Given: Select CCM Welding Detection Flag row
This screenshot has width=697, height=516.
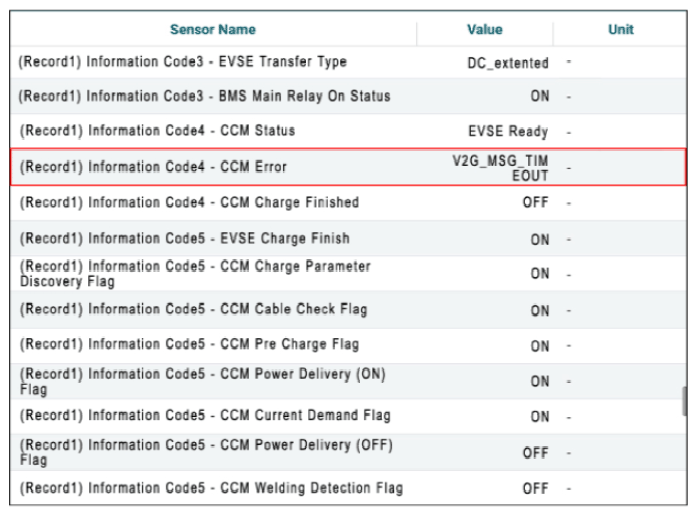Looking at the screenshot, I should 348,488.
